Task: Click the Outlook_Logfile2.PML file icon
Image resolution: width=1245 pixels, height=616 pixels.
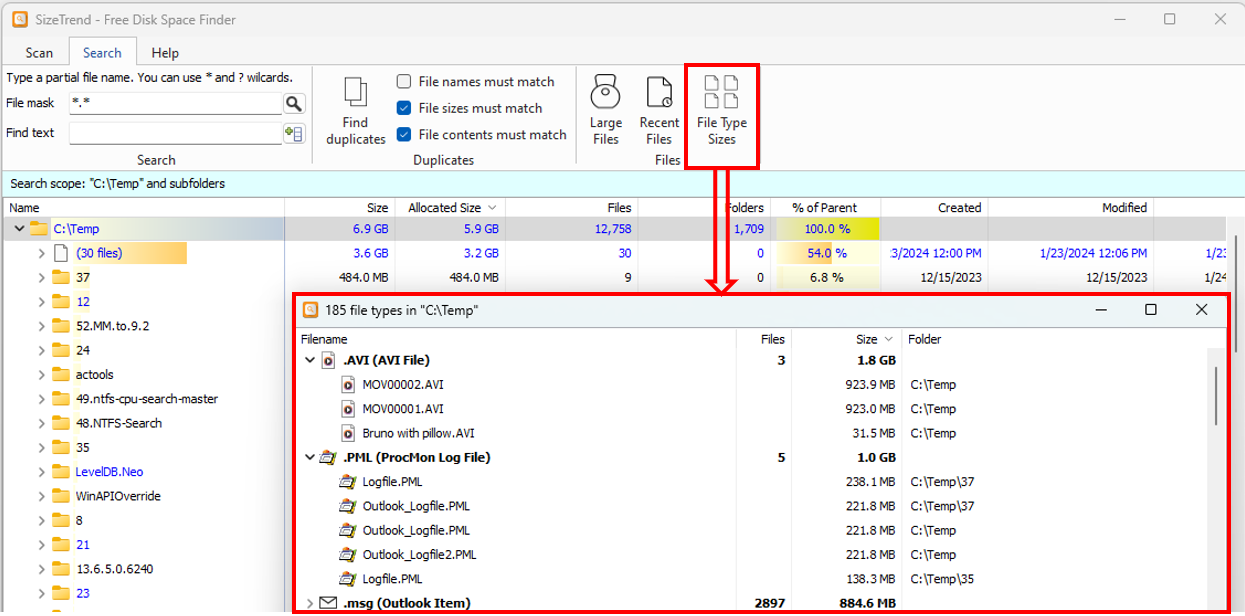Action: (349, 555)
